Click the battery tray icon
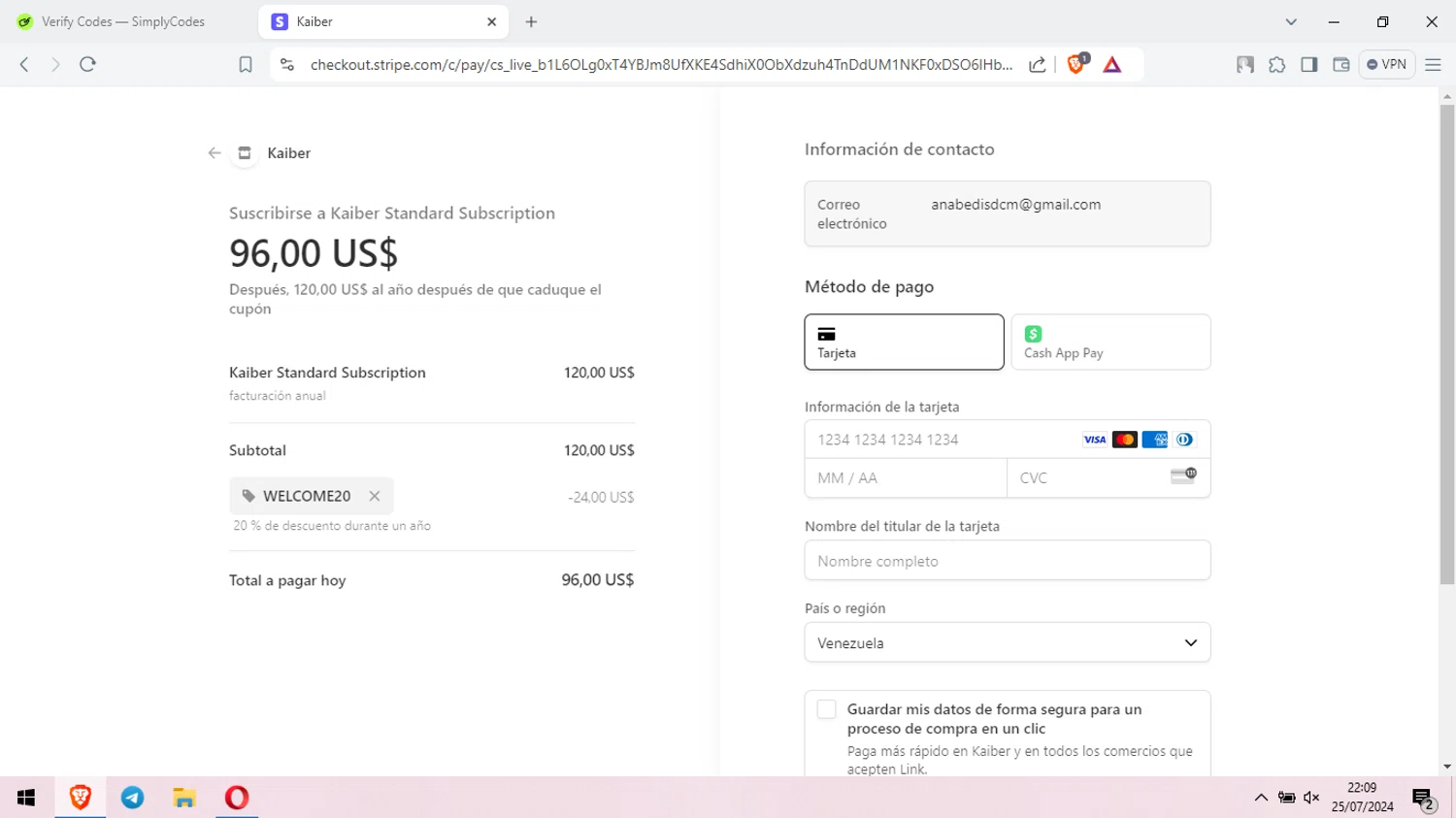Viewport: 1456px width, 818px height. 1286,798
